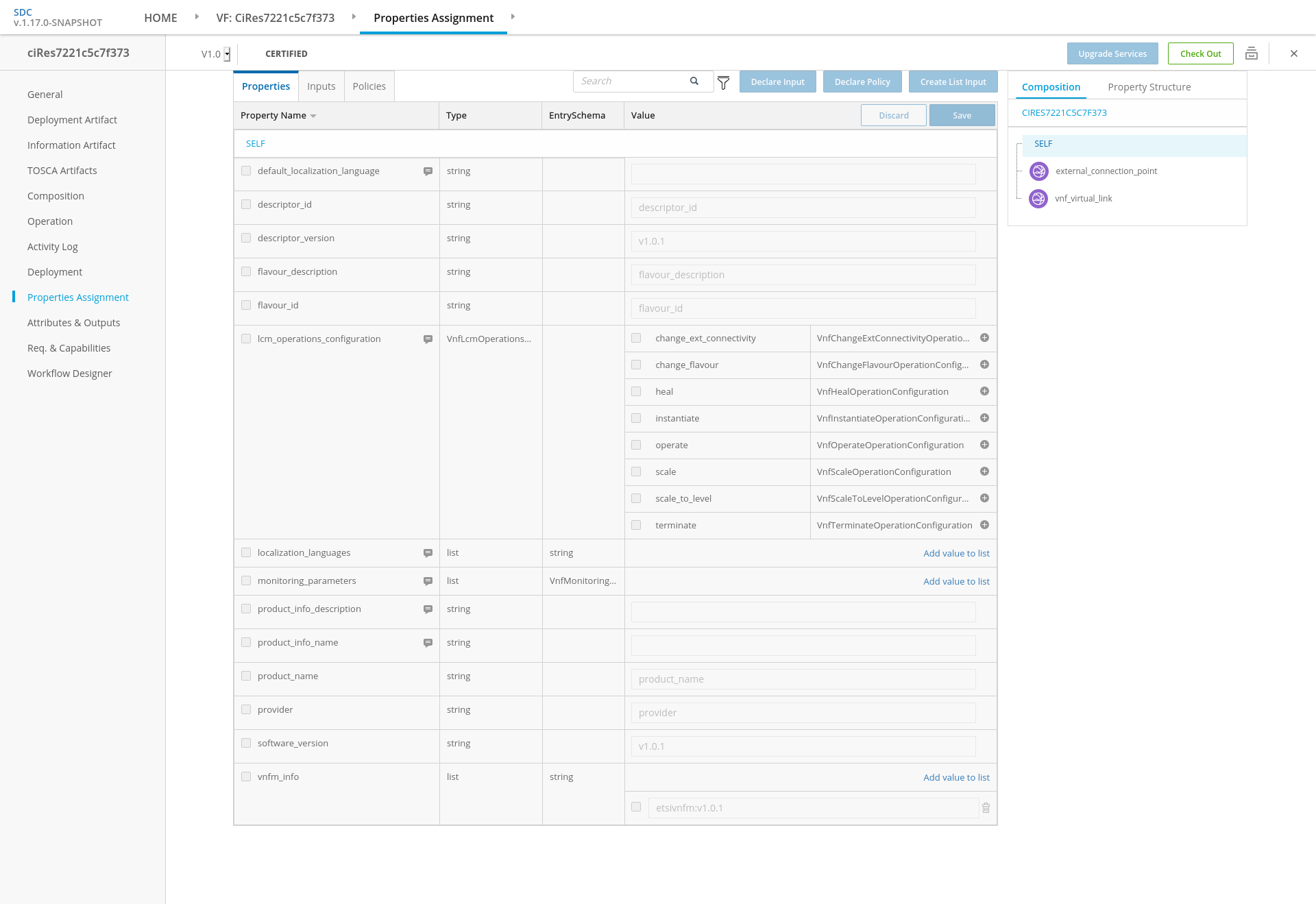Switch to the Policies tab
Image resolution: width=1316 pixels, height=904 pixels.
click(x=369, y=86)
